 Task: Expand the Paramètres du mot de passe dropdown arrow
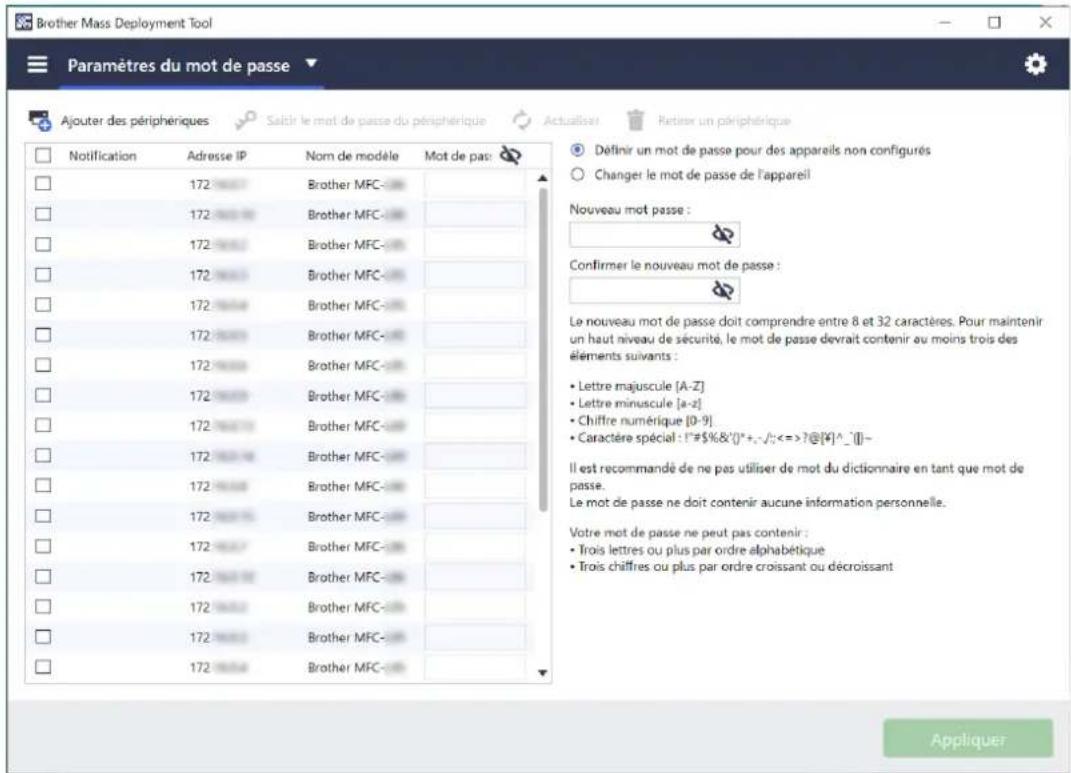point(311,64)
